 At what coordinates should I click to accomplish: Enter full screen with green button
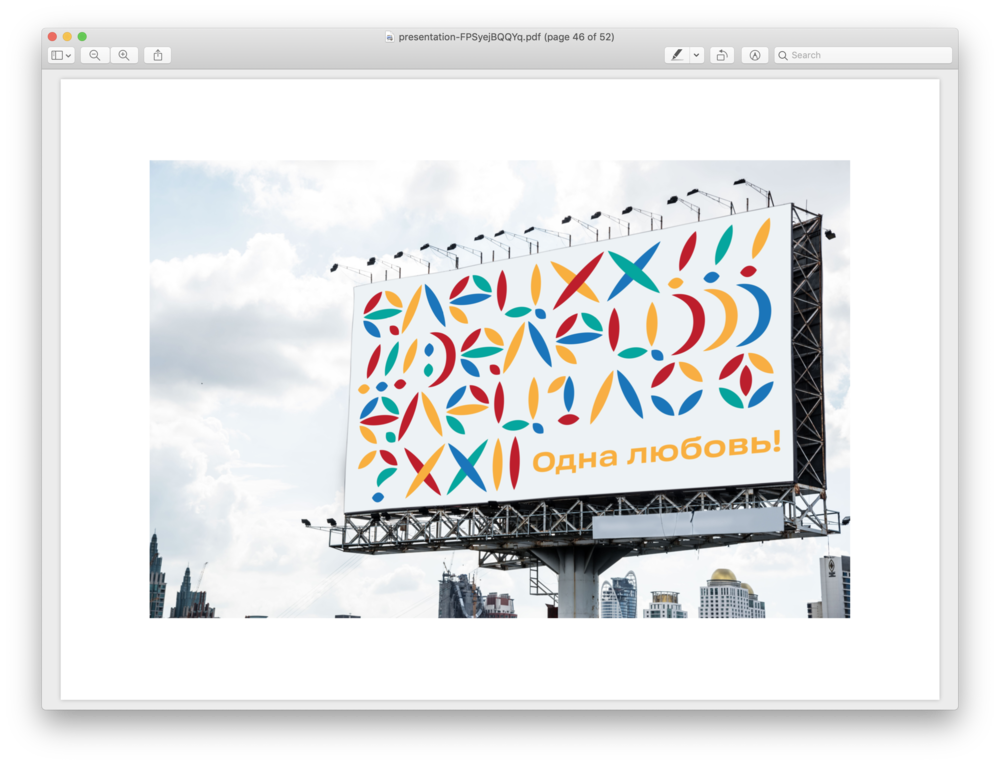(82, 37)
